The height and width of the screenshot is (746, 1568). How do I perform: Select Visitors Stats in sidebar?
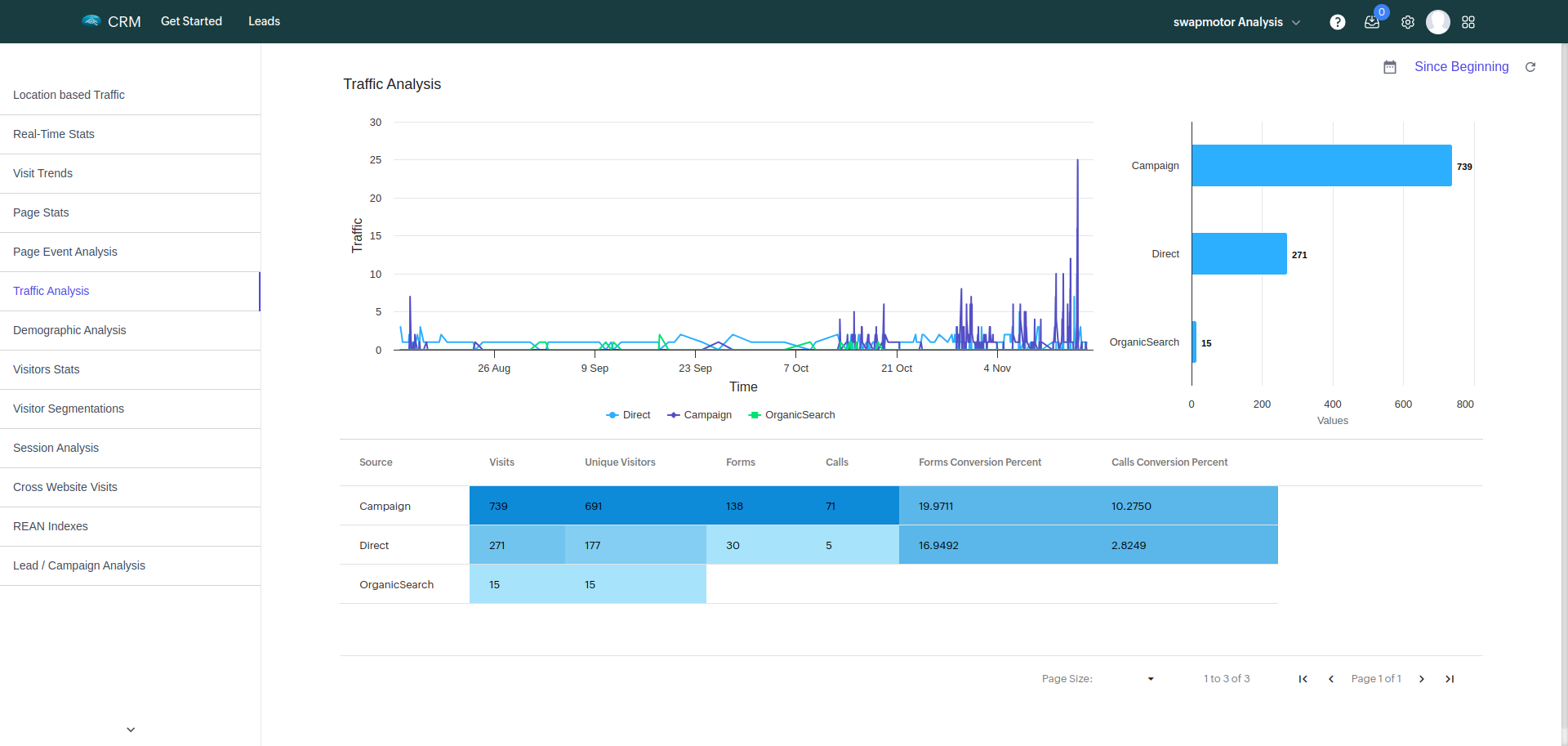pyautogui.click(x=130, y=370)
